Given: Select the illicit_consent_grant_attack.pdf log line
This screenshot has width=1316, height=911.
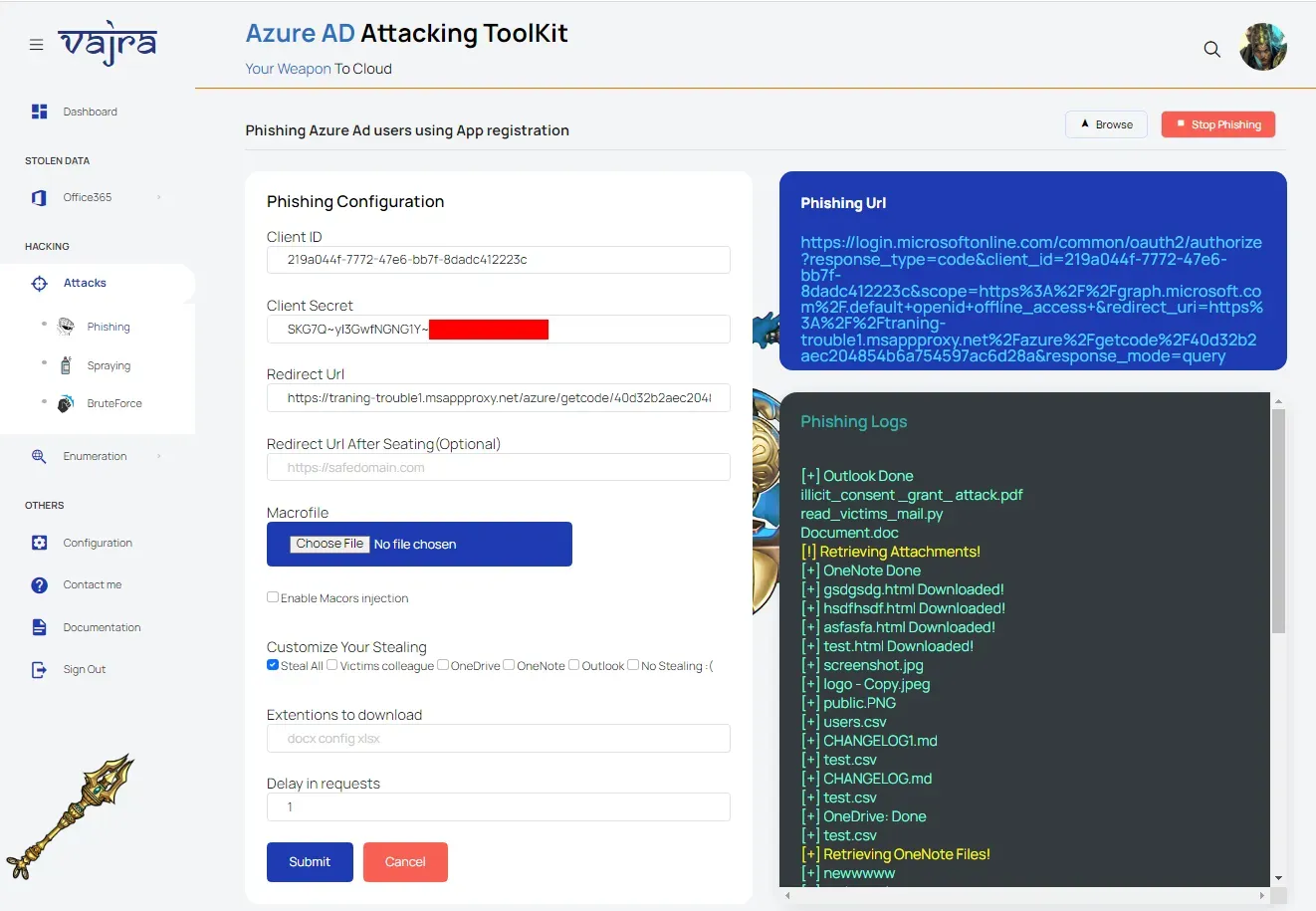Looking at the screenshot, I should pyautogui.click(x=912, y=495).
